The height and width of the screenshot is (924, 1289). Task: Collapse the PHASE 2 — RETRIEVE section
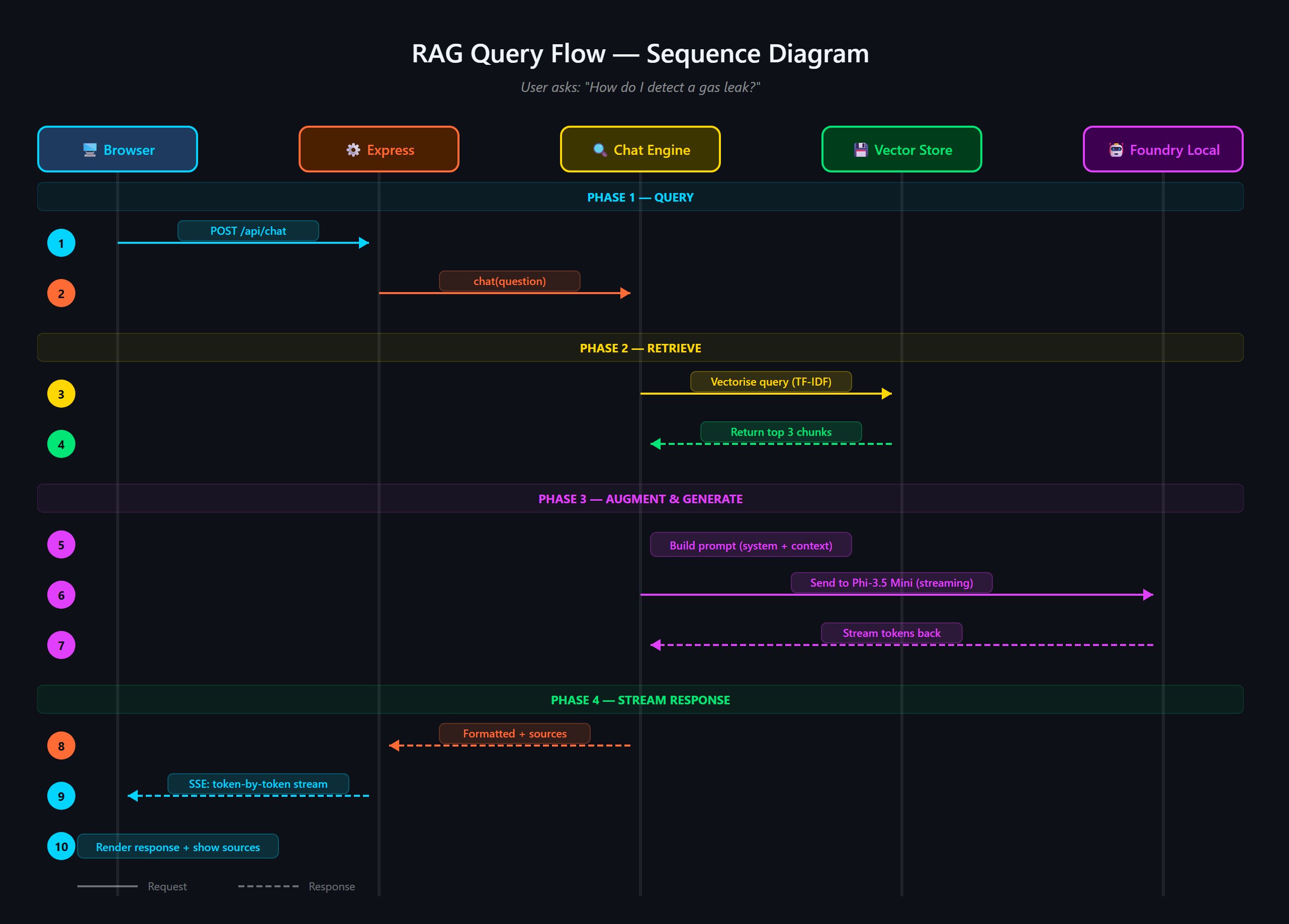[640, 348]
